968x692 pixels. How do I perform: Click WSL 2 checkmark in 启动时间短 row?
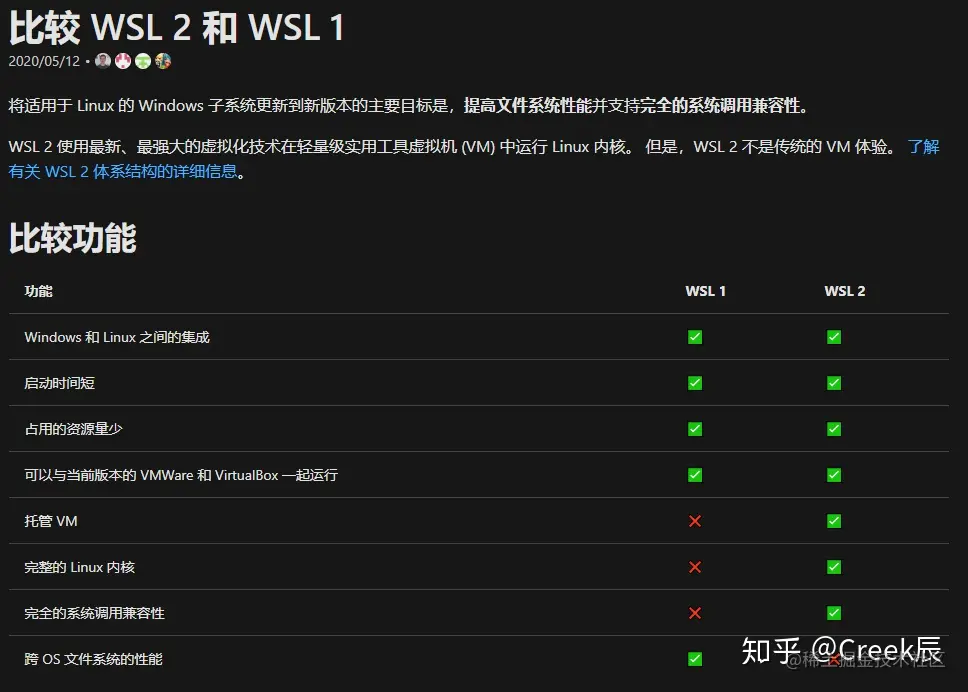(834, 383)
